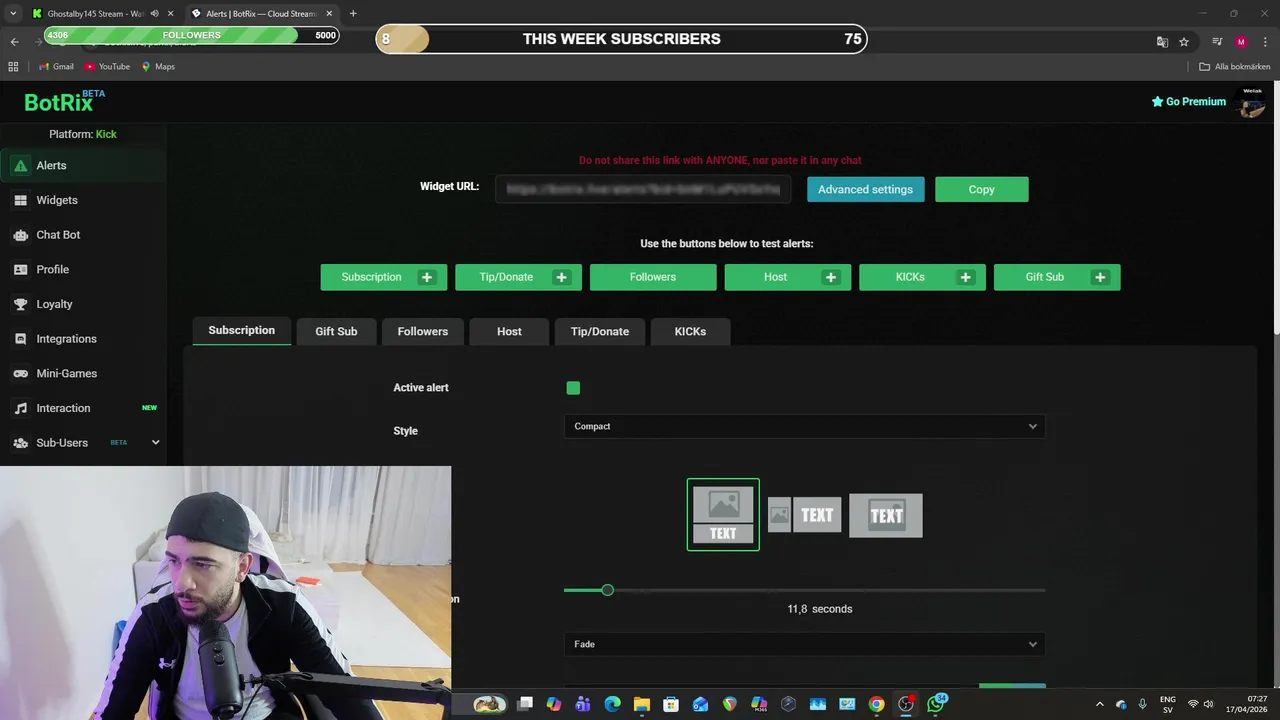Viewport: 1280px width, 720px height.
Task: Open WhatsApp from the taskbar
Action: [x=935, y=704]
